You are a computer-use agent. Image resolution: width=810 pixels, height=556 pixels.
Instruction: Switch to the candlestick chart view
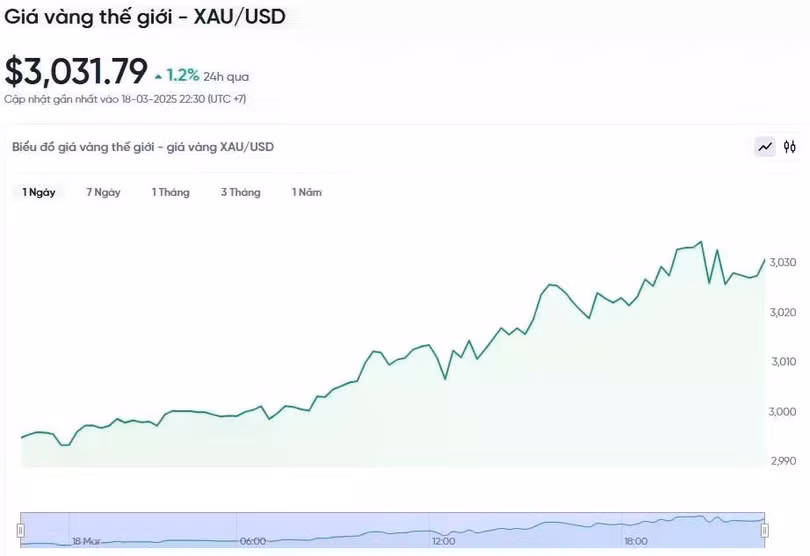click(x=790, y=147)
